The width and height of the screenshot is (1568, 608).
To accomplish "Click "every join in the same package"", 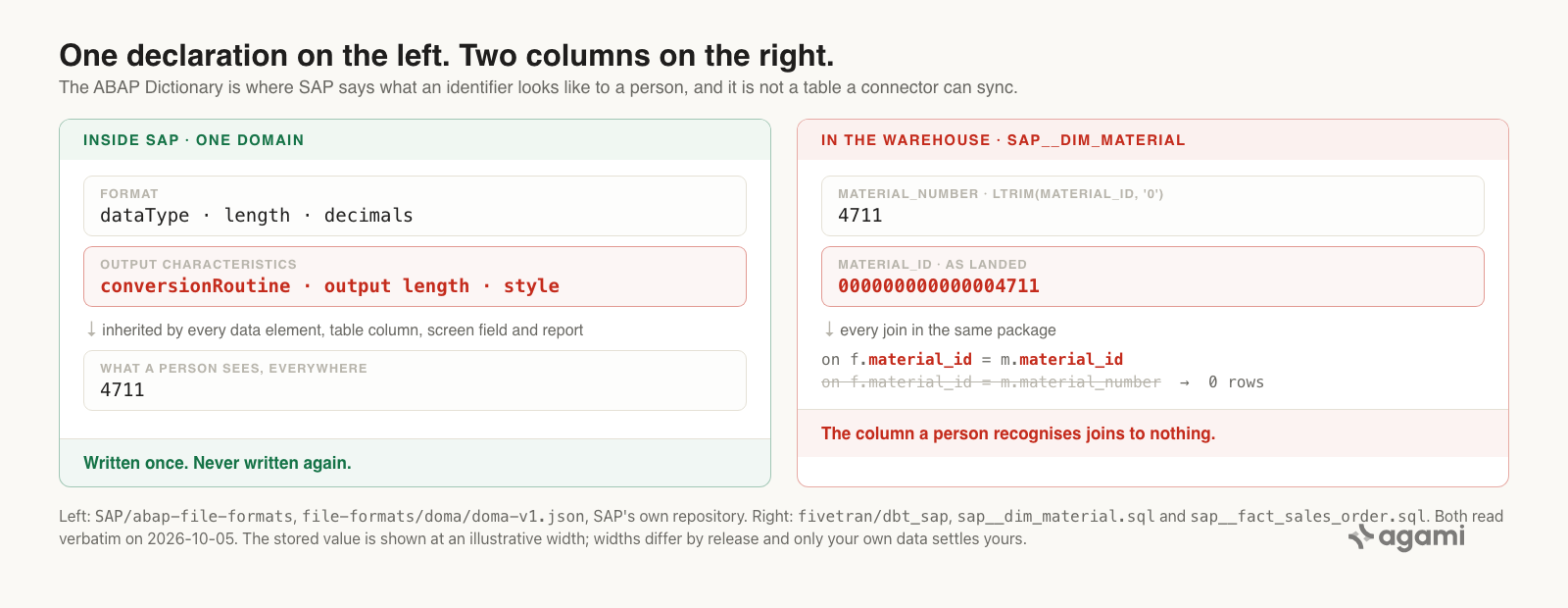I will pos(948,330).
